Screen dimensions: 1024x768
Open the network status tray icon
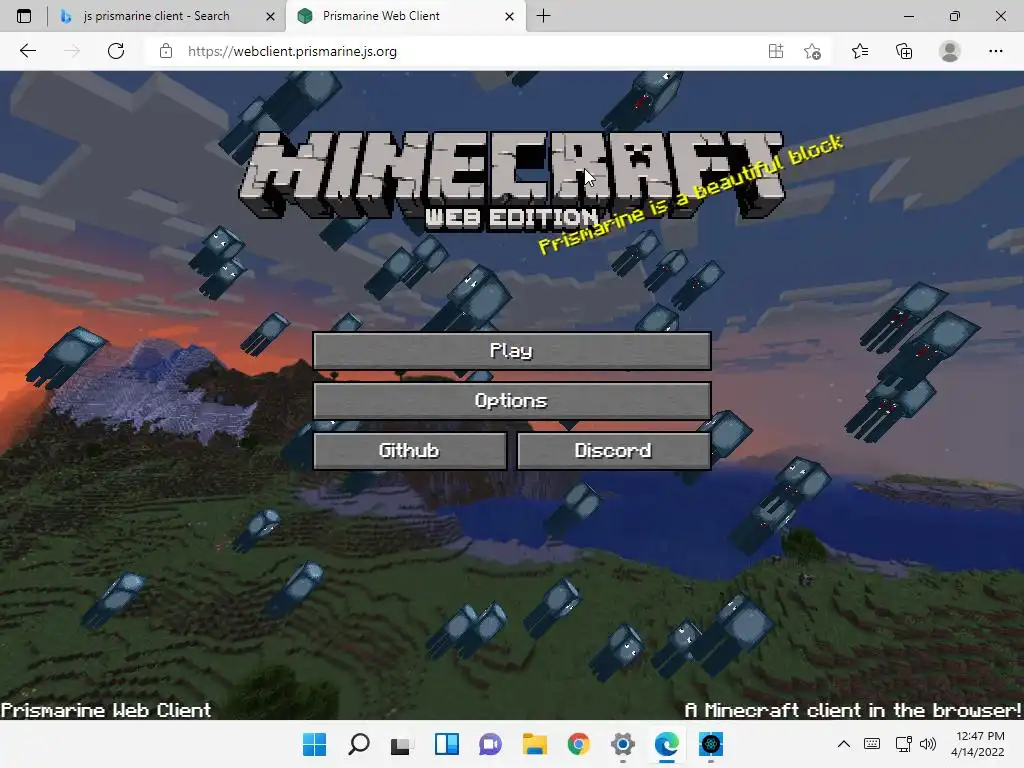click(x=904, y=744)
